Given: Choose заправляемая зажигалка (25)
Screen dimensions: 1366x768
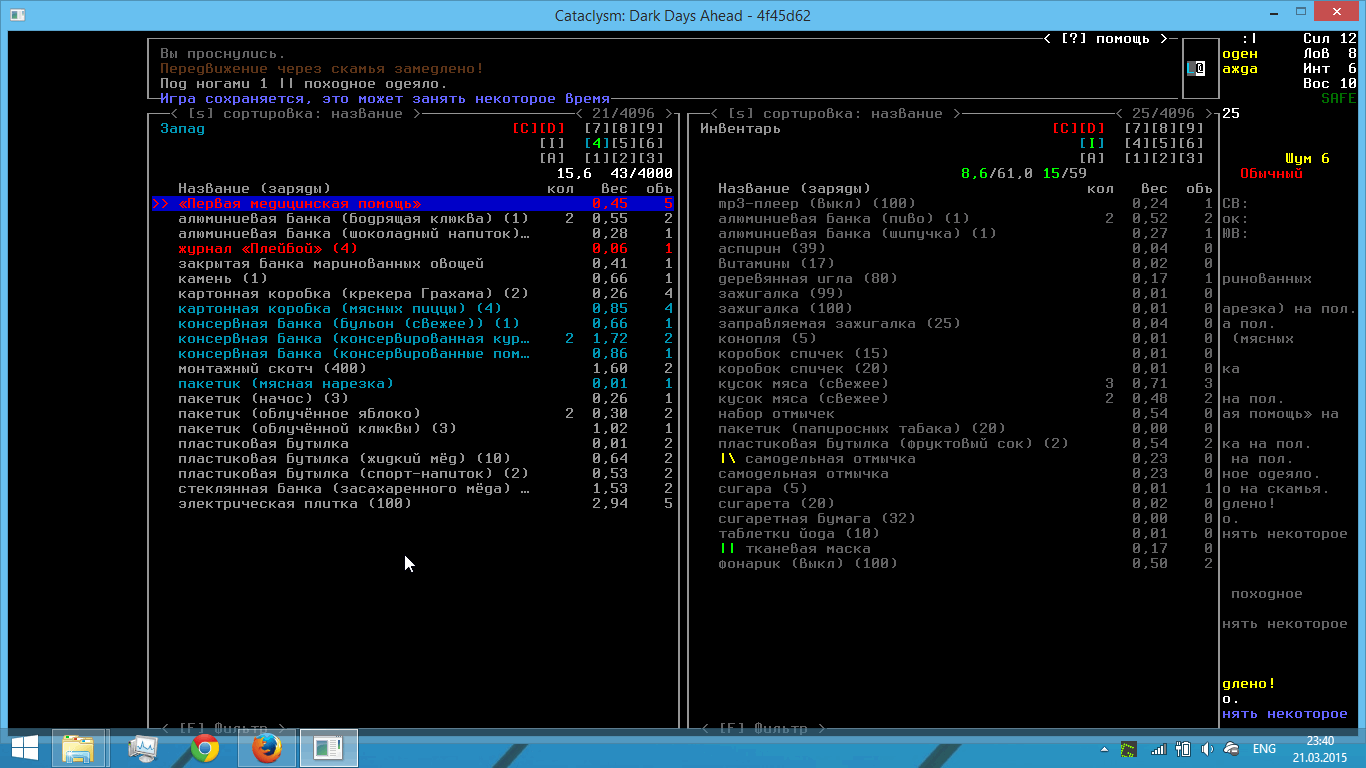Looking at the screenshot, I should click(x=953, y=324).
